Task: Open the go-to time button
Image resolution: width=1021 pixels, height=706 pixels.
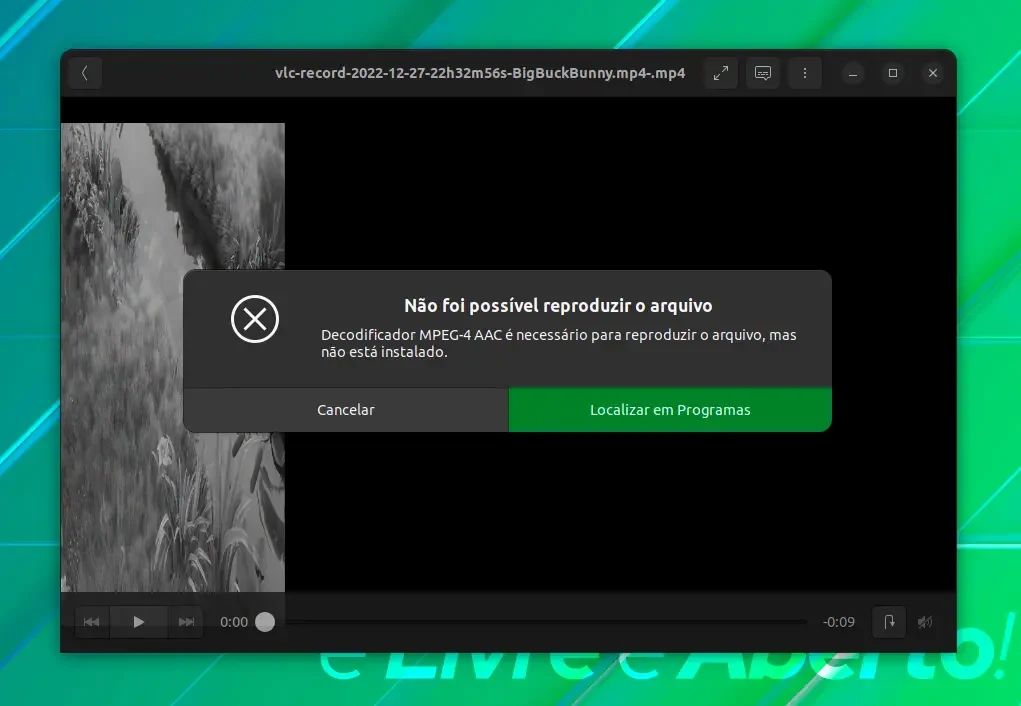Action: tap(889, 622)
